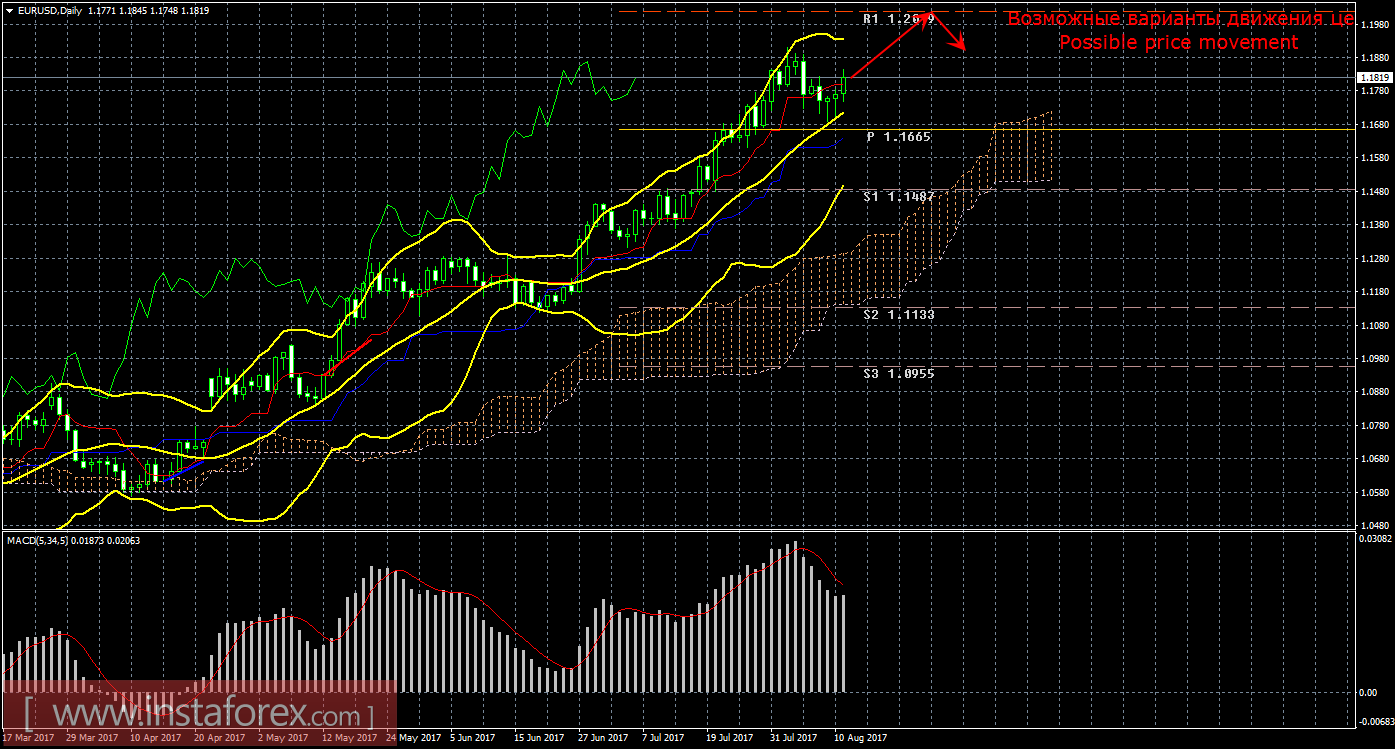Click the 1.1280 price axis label
The width and height of the screenshot is (1395, 749).
pos(1374,258)
